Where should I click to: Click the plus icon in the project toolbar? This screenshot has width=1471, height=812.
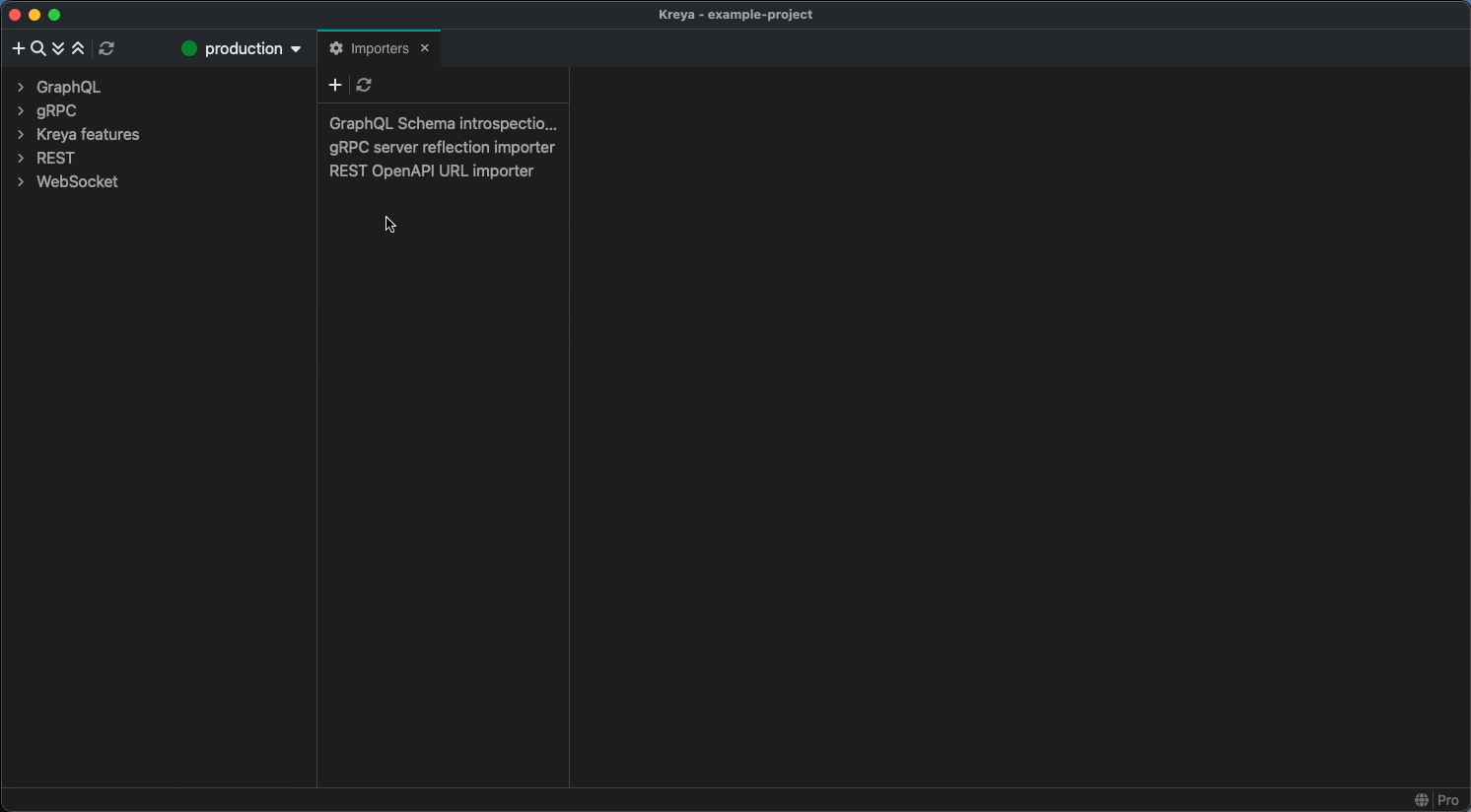tap(18, 49)
